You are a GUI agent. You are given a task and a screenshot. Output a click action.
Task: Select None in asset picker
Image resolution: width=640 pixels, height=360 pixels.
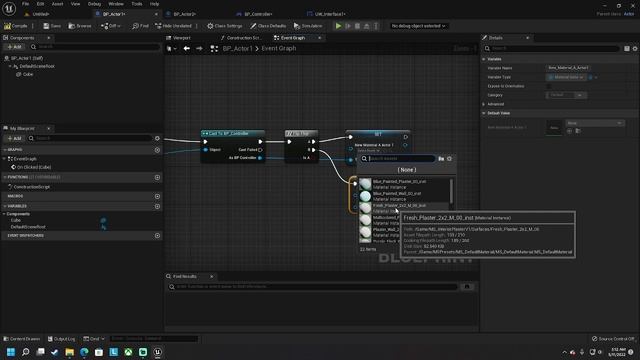tap(407, 169)
